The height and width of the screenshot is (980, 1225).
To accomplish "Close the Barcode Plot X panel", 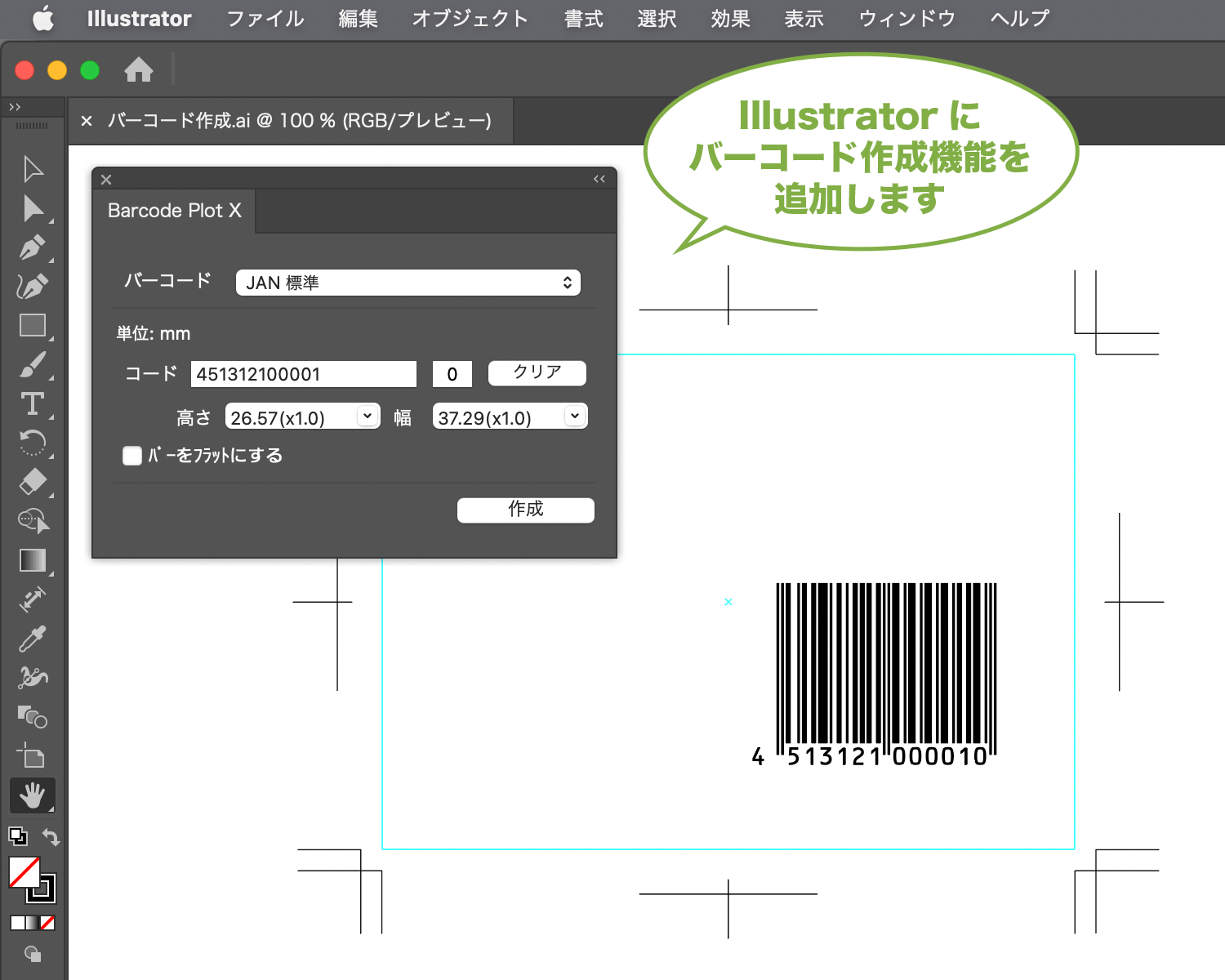I will (x=106, y=180).
